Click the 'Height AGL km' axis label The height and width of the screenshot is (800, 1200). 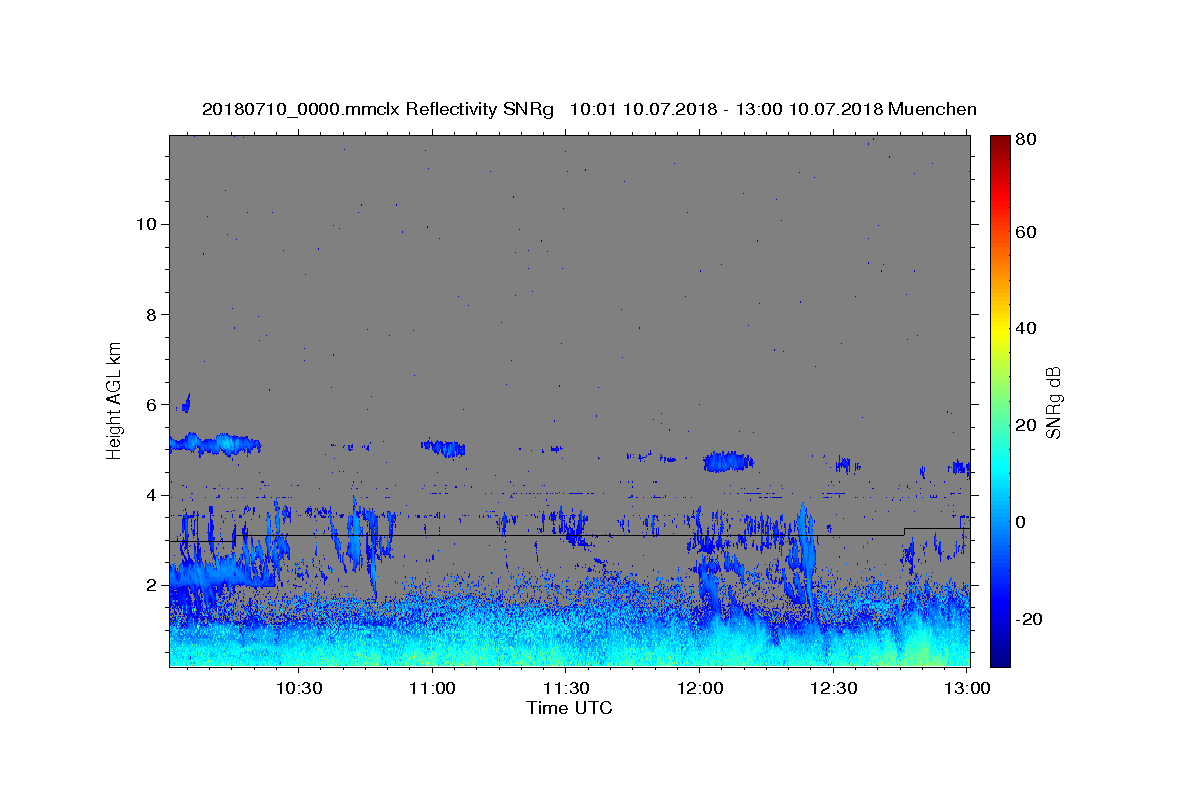(x=115, y=400)
